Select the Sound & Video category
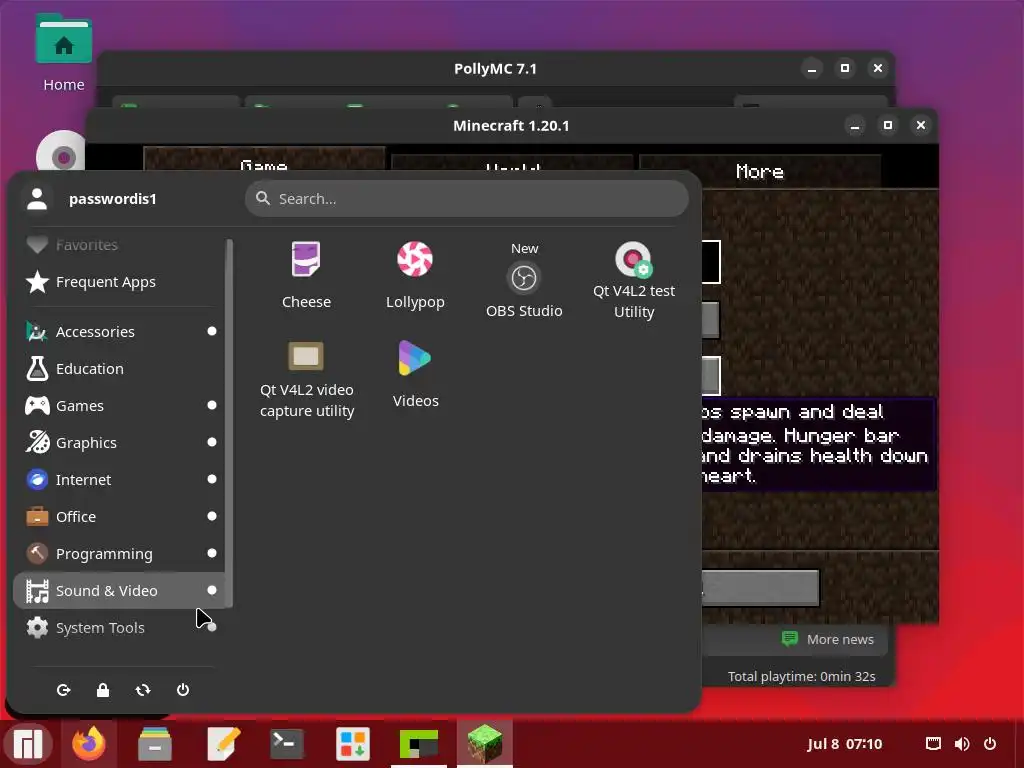This screenshot has width=1024, height=768. pyautogui.click(x=120, y=591)
